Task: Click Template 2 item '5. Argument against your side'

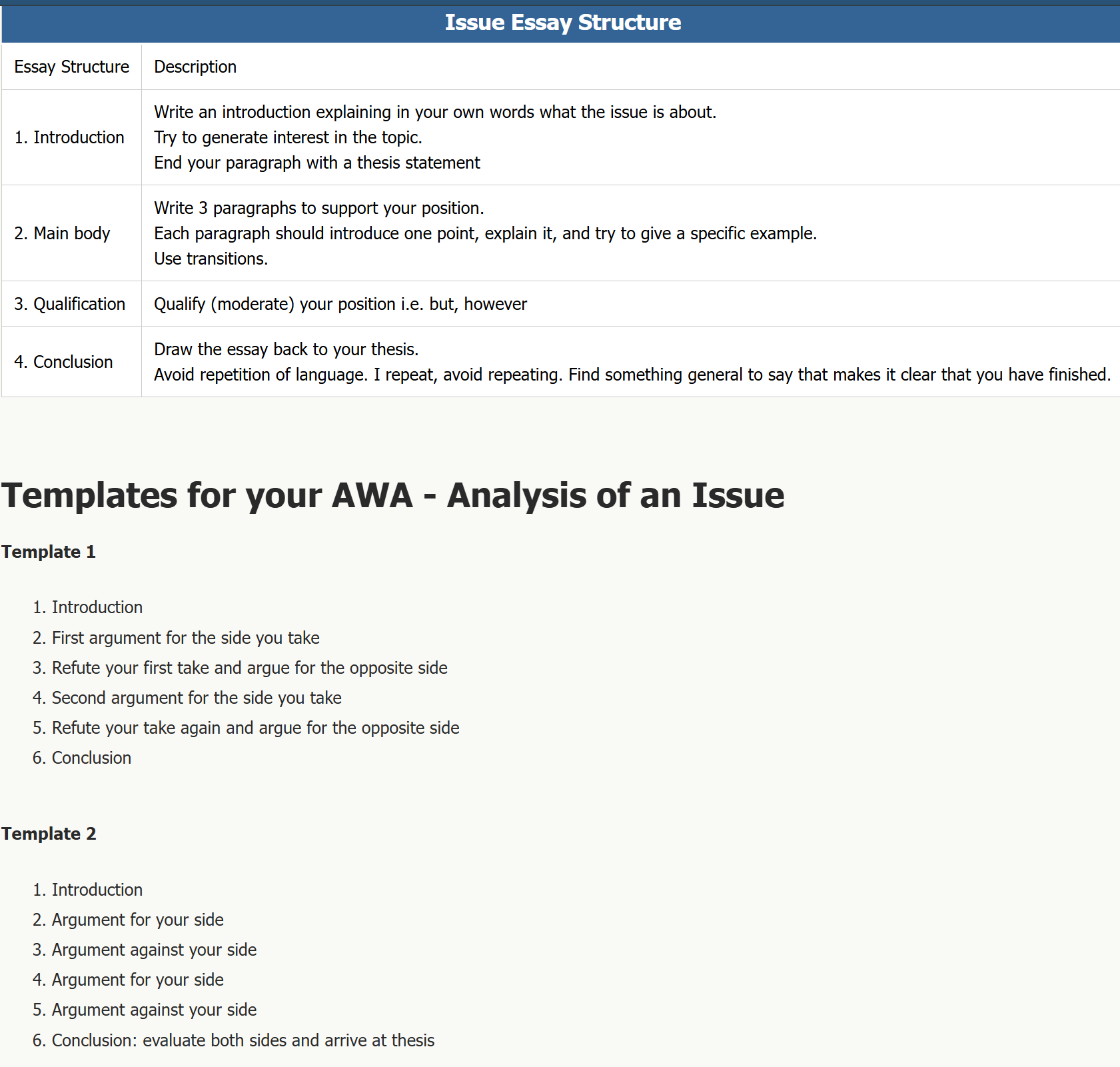Action: coord(145,1010)
